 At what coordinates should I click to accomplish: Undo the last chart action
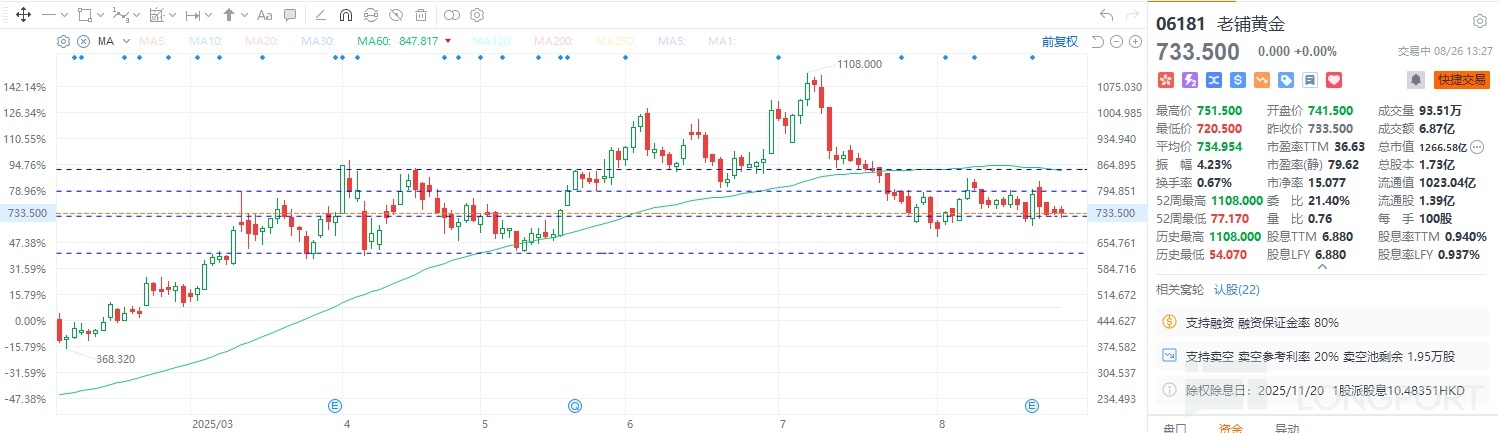[1106, 15]
